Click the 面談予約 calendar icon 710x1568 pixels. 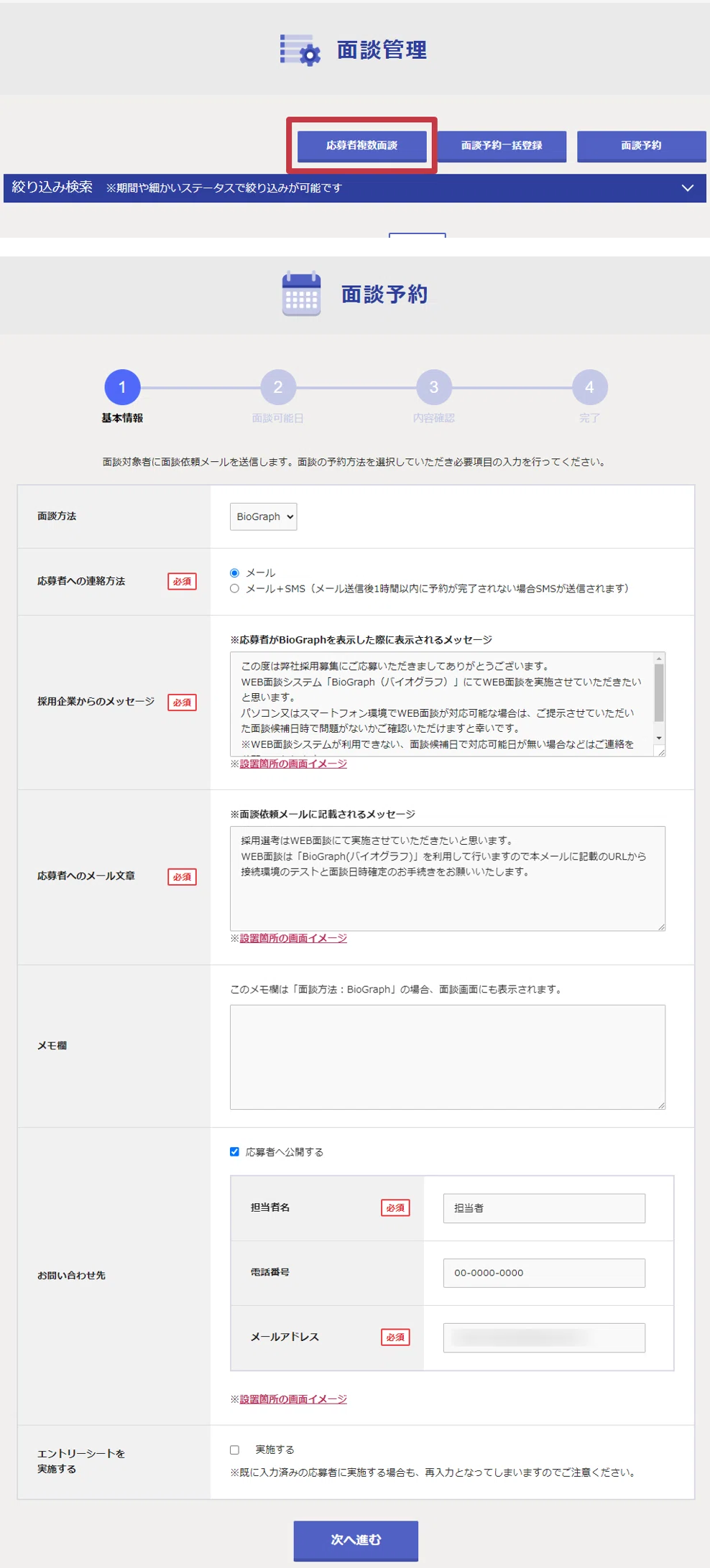click(301, 294)
